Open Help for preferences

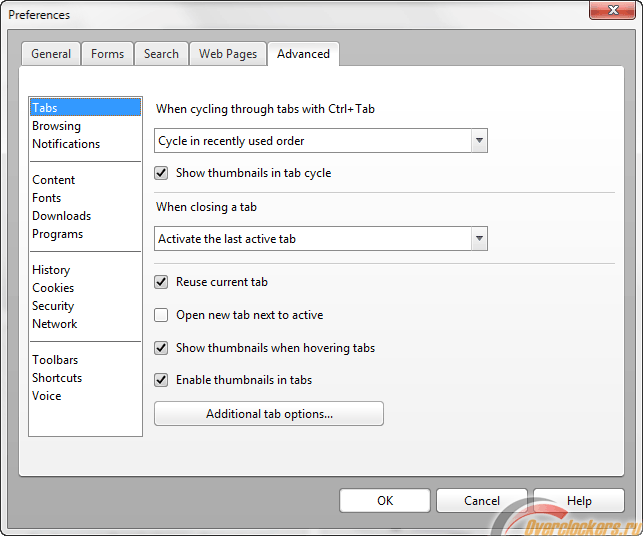click(x=579, y=500)
